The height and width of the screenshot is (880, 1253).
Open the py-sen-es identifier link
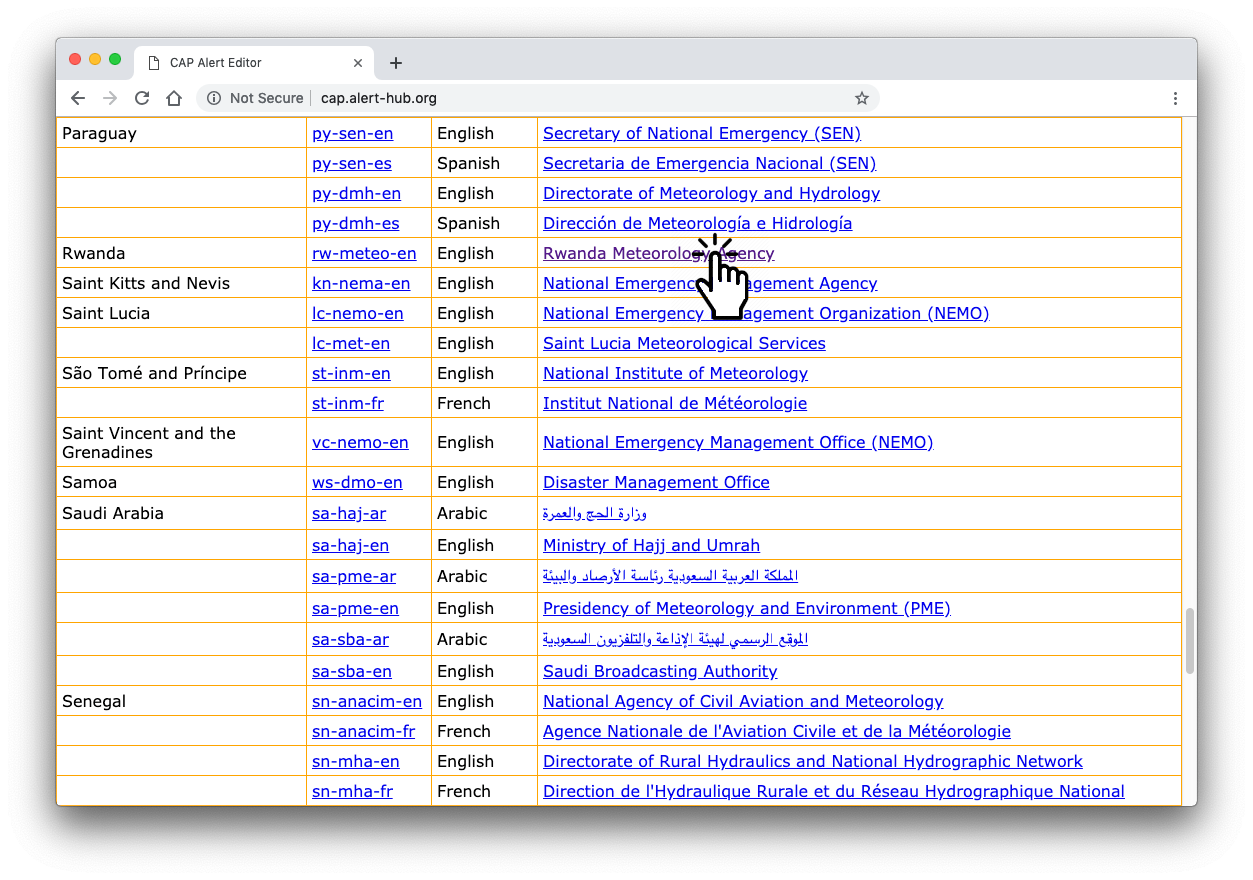pyautogui.click(x=352, y=163)
